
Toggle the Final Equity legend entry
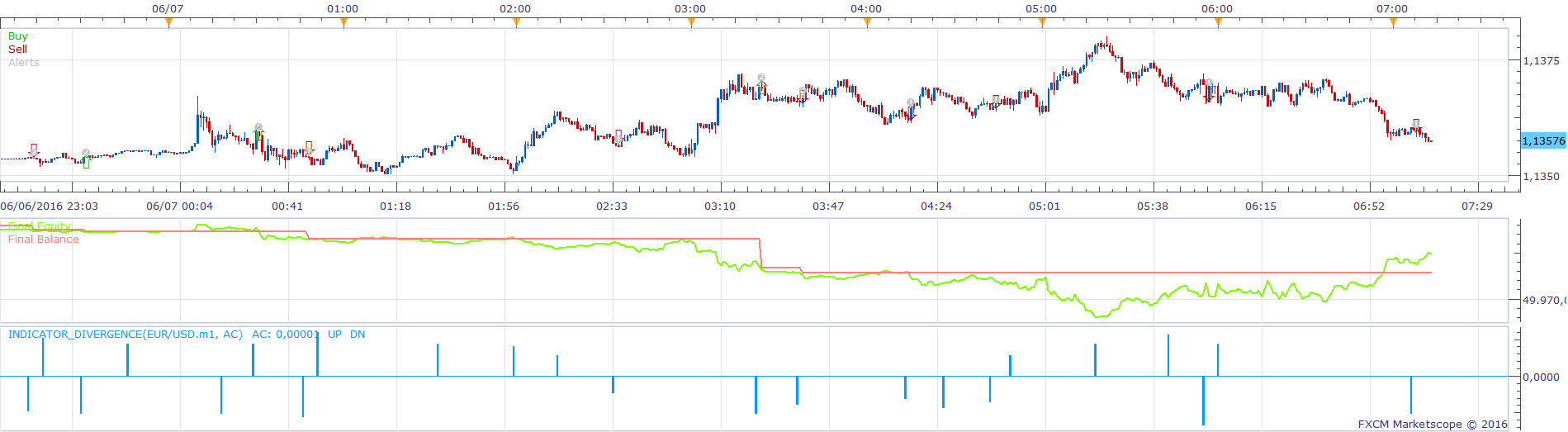pyautogui.click(x=40, y=226)
